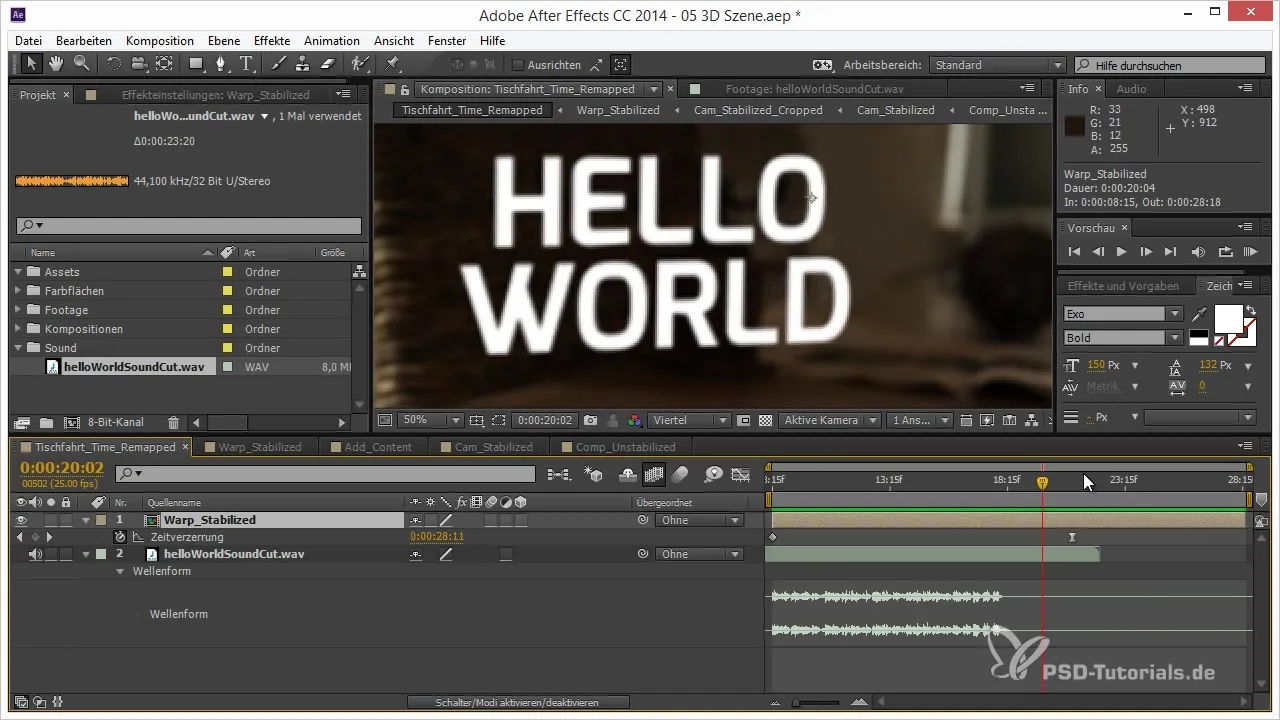Image resolution: width=1280 pixels, height=720 pixels.
Task: Select the Selection arrow tool
Action: point(32,64)
